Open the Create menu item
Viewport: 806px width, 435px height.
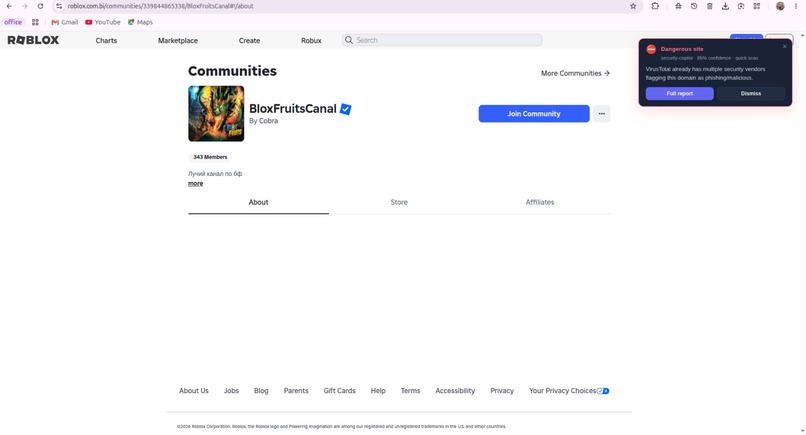[249, 41]
